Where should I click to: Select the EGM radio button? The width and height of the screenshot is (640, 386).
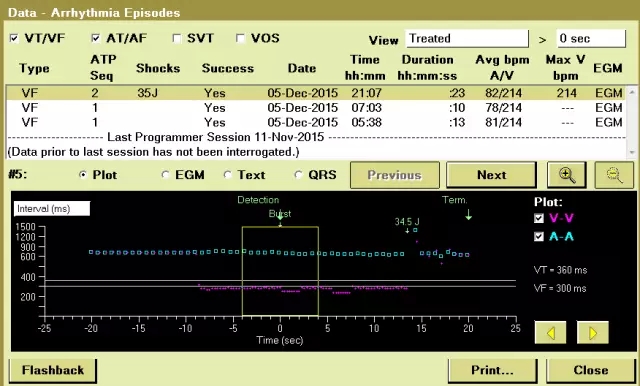[165, 175]
